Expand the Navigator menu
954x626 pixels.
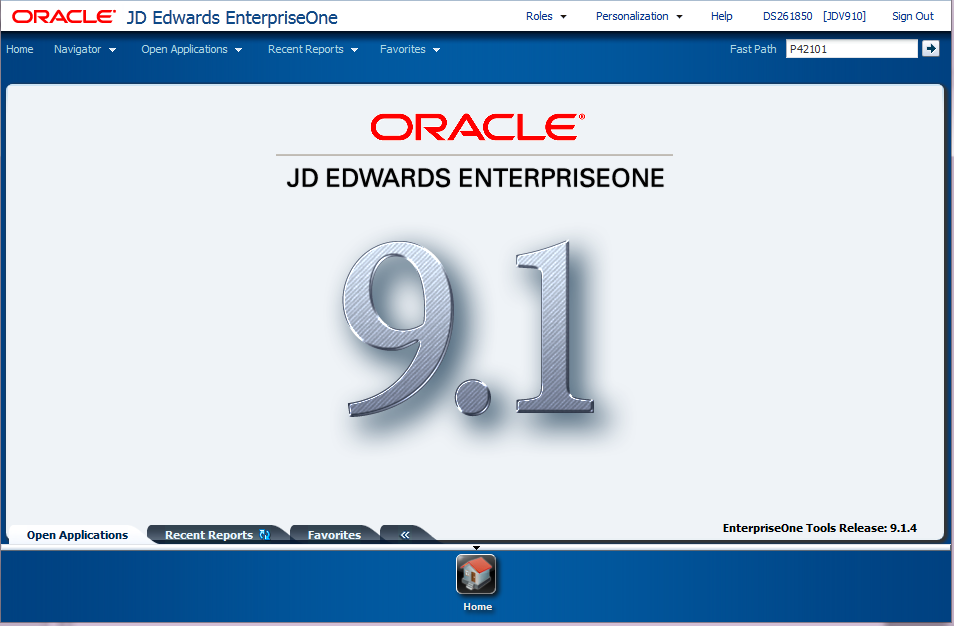point(85,49)
